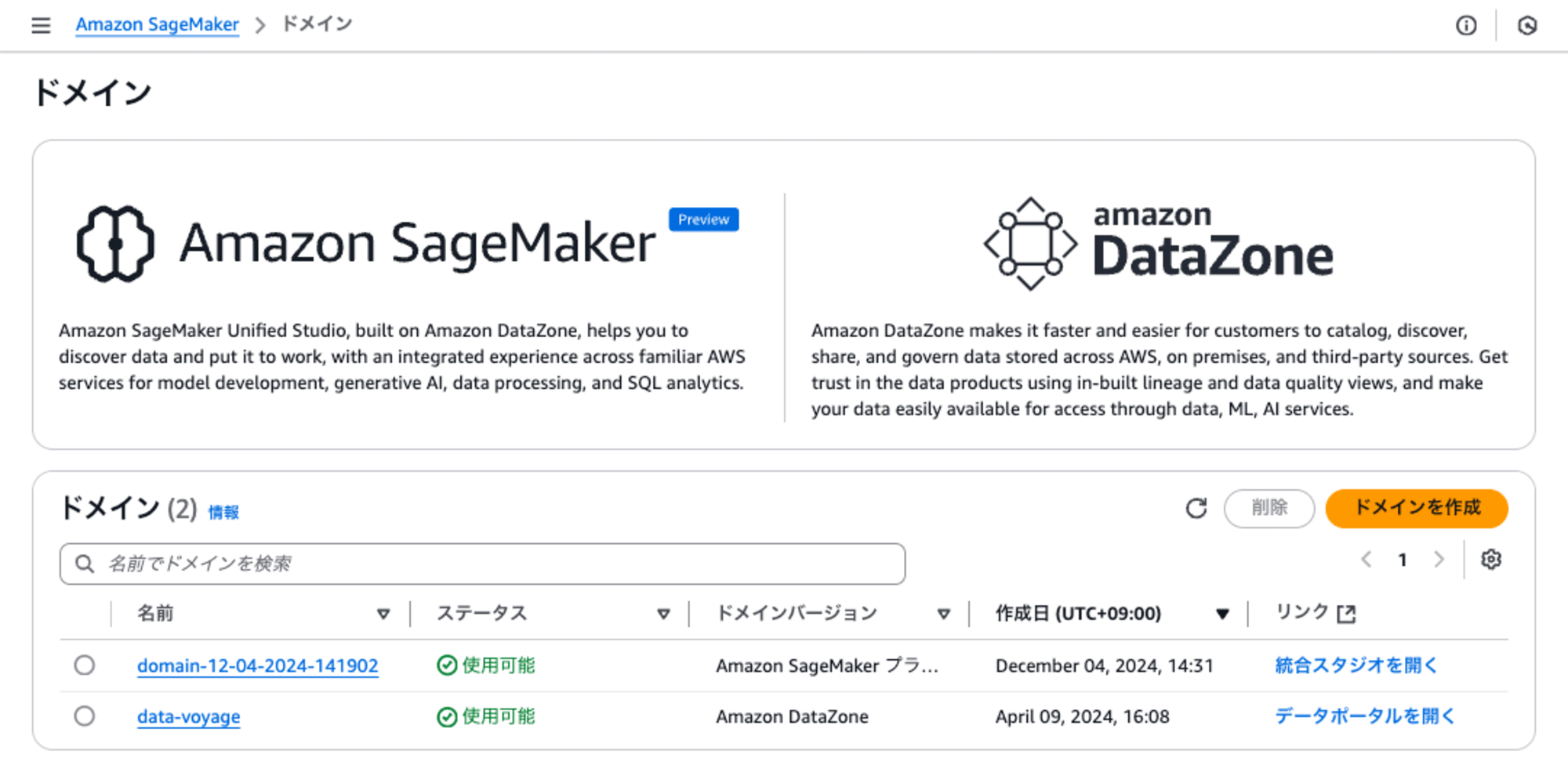This screenshot has height=765, width=1568.
Task: Click page number 1
Action: pyautogui.click(x=1403, y=560)
